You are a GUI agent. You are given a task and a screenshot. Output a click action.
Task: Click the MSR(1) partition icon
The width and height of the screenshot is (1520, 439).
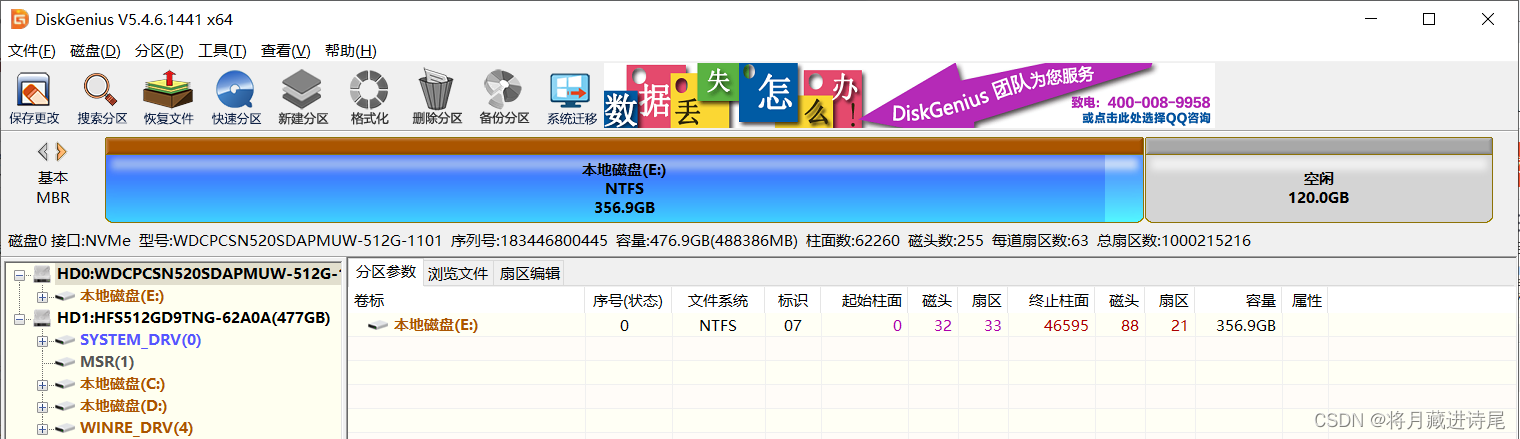click(x=65, y=362)
